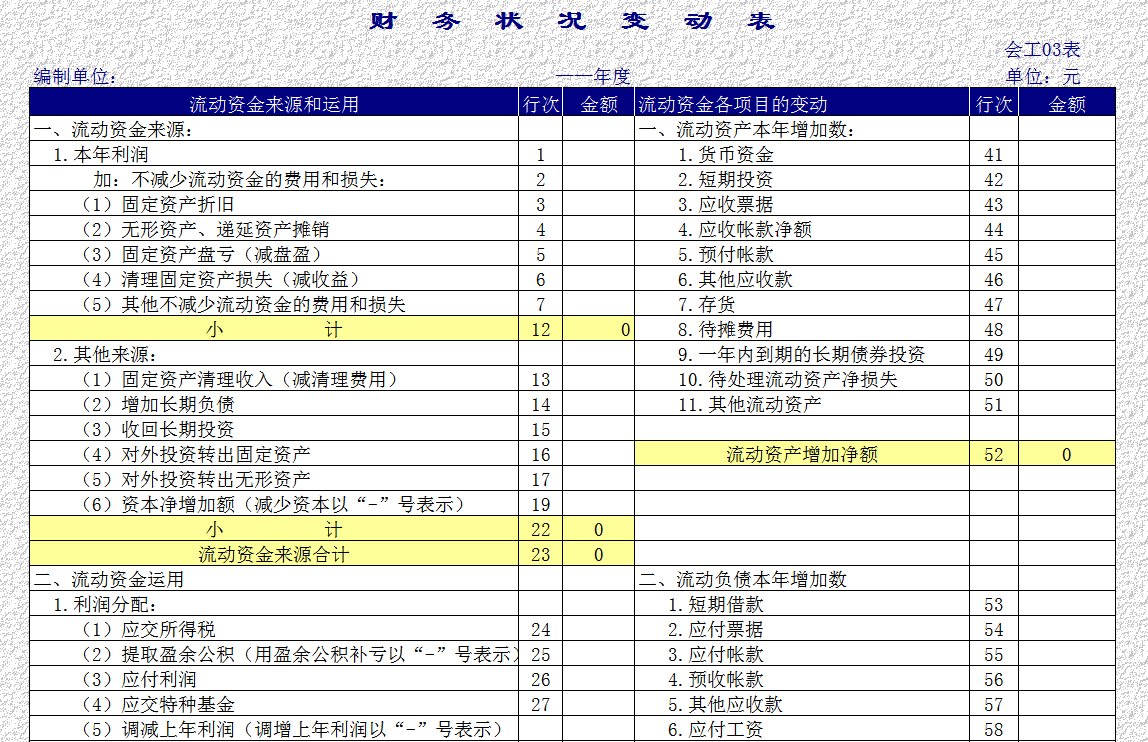Click 流动资产增加净额 total row
1148x742 pixels.
tap(802, 454)
